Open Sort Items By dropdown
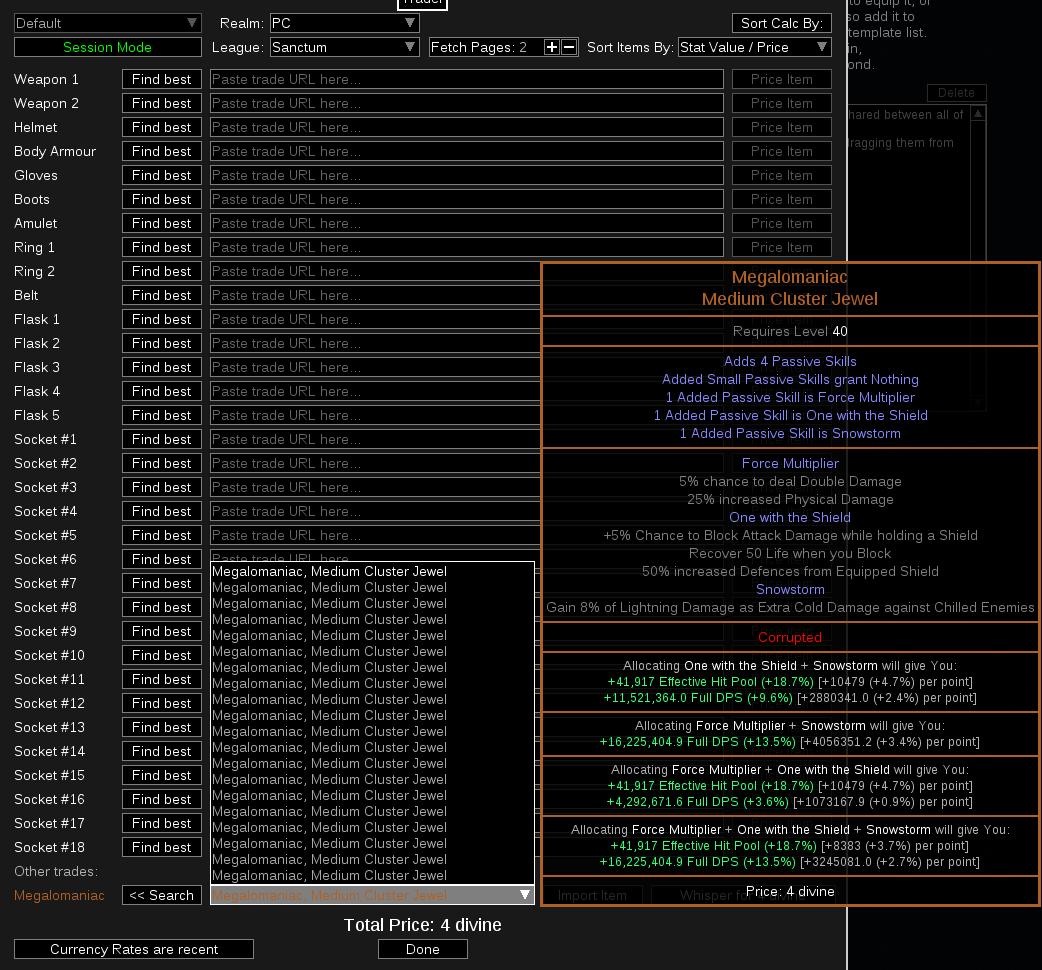Screen dimensions: 1042x970 [754, 47]
